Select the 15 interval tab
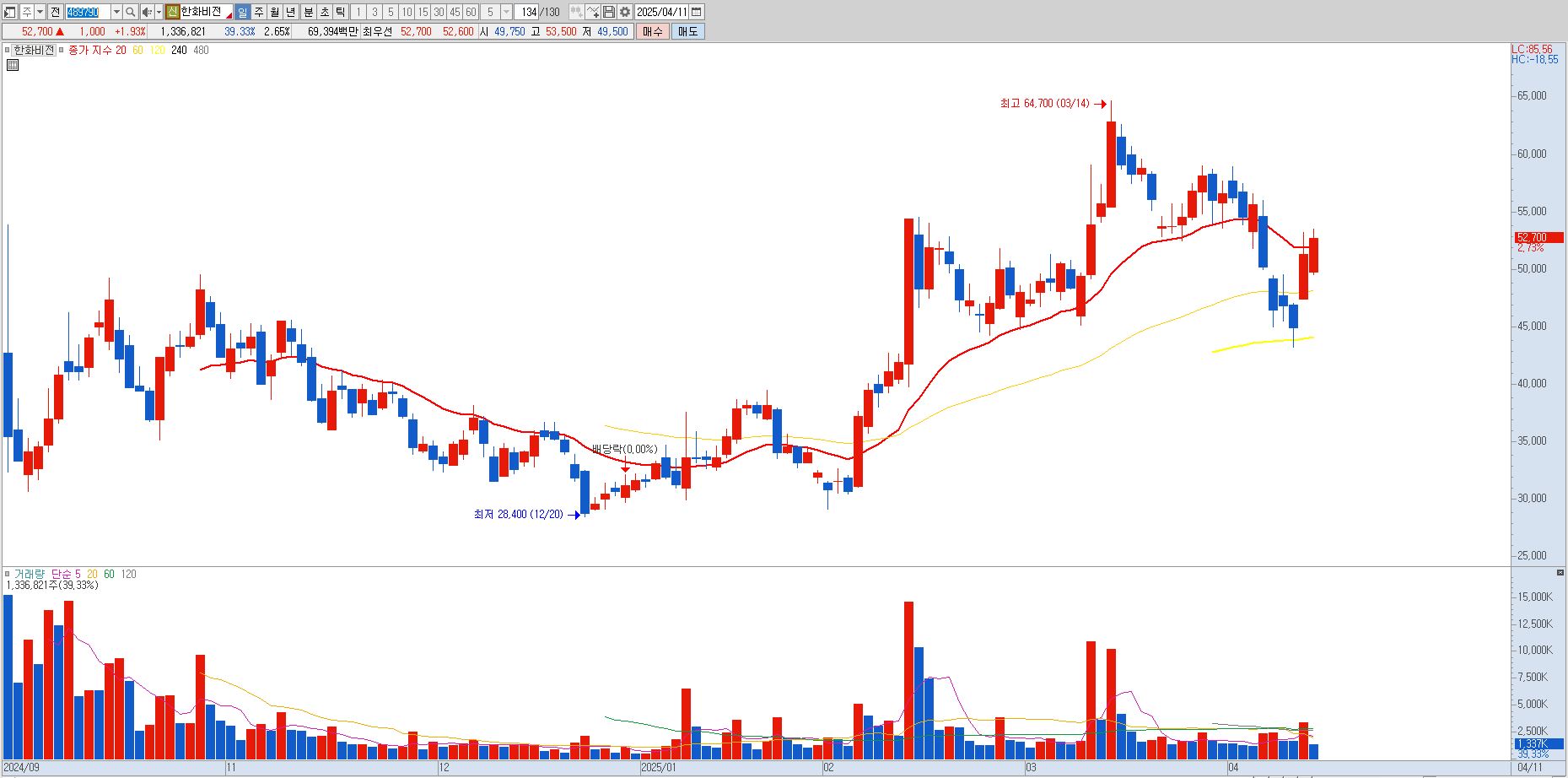 pos(423,12)
